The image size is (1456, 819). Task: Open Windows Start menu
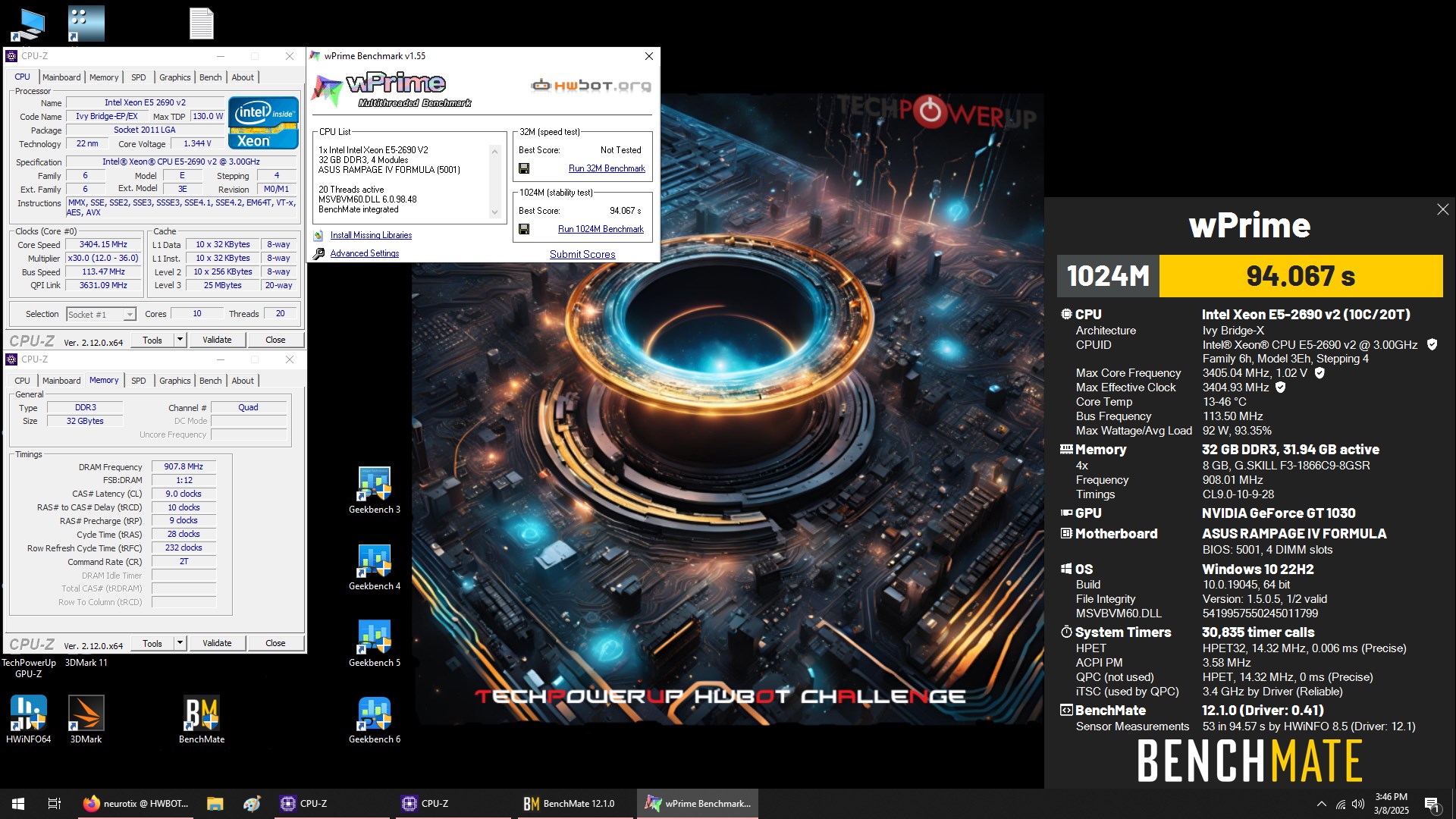click(x=18, y=804)
